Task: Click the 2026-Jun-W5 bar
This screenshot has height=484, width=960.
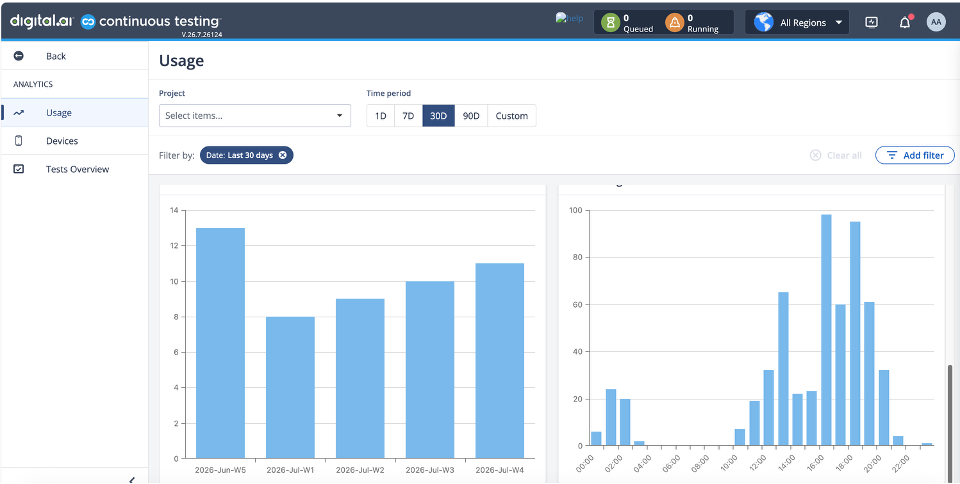Action: point(220,343)
